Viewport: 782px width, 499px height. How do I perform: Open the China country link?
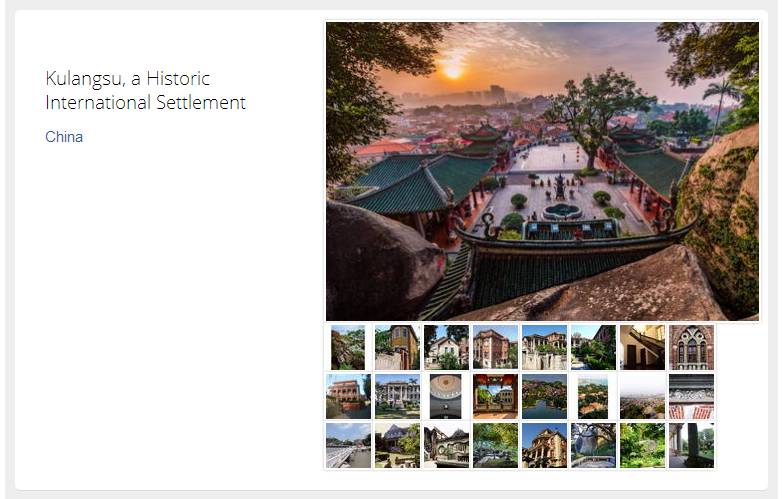(x=64, y=137)
